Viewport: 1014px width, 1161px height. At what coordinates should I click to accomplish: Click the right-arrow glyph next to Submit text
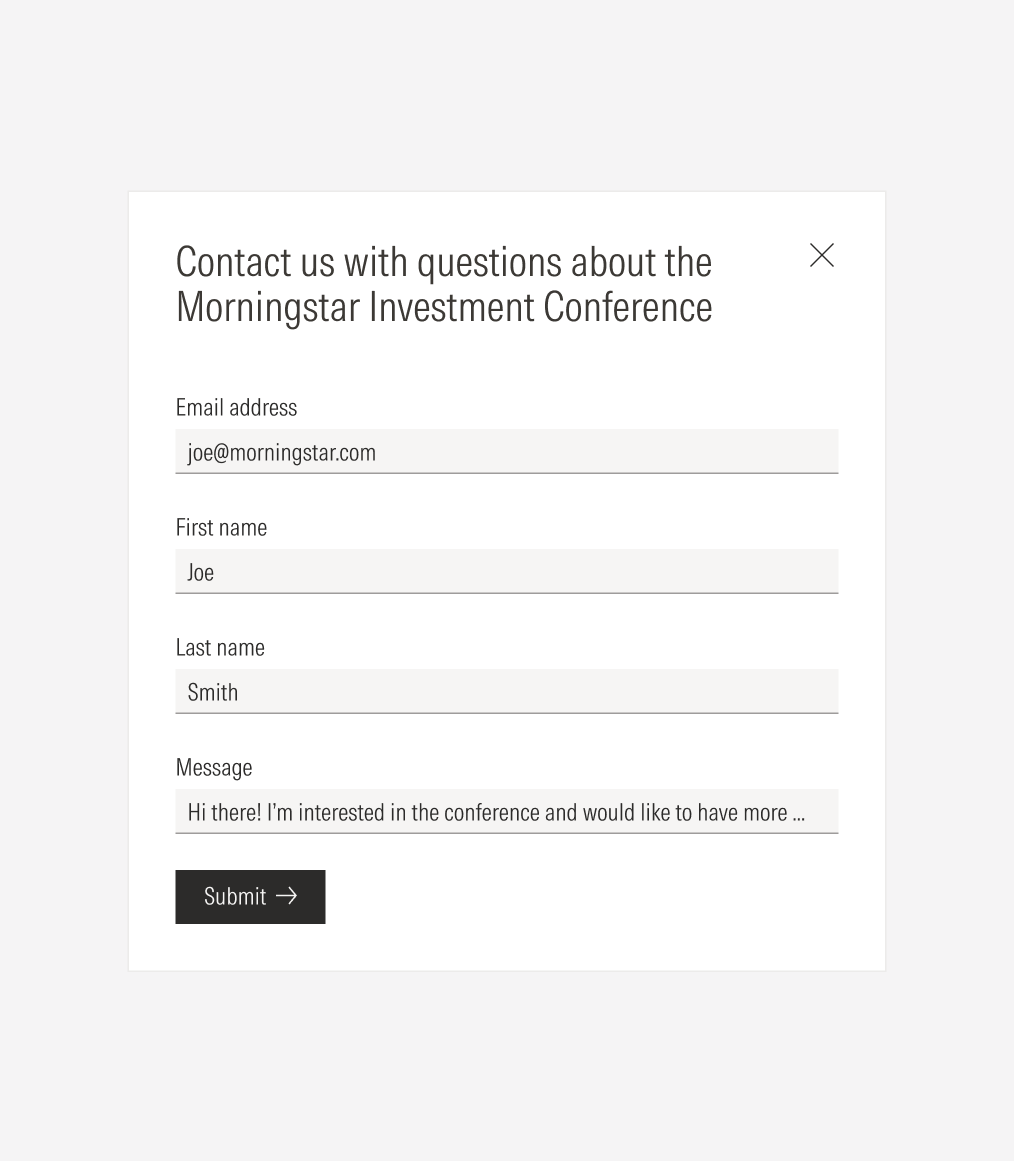pyautogui.click(x=287, y=896)
